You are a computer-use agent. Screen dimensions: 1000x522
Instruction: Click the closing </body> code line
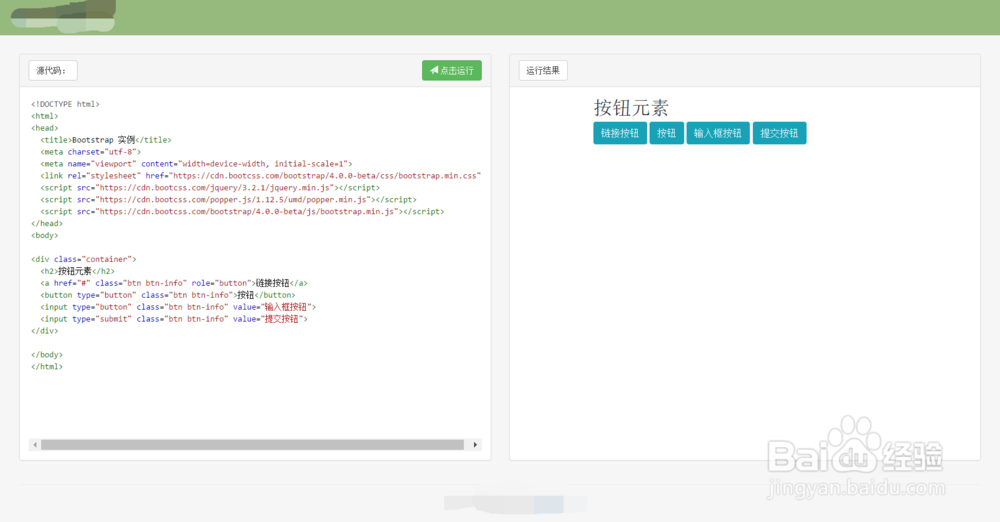tap(47, 355)
